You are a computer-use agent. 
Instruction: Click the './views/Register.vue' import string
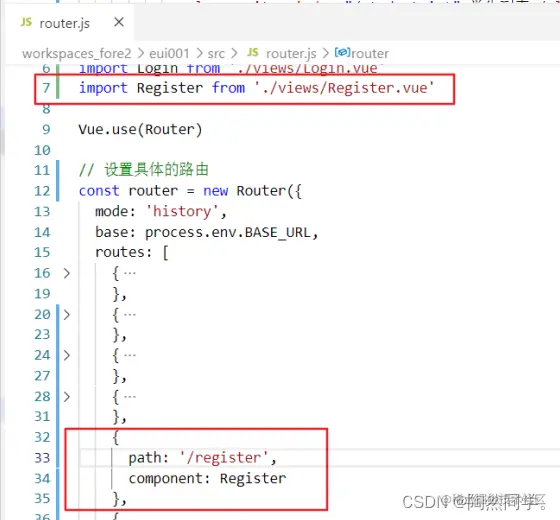pyautogui.click(x=344, y=88)
